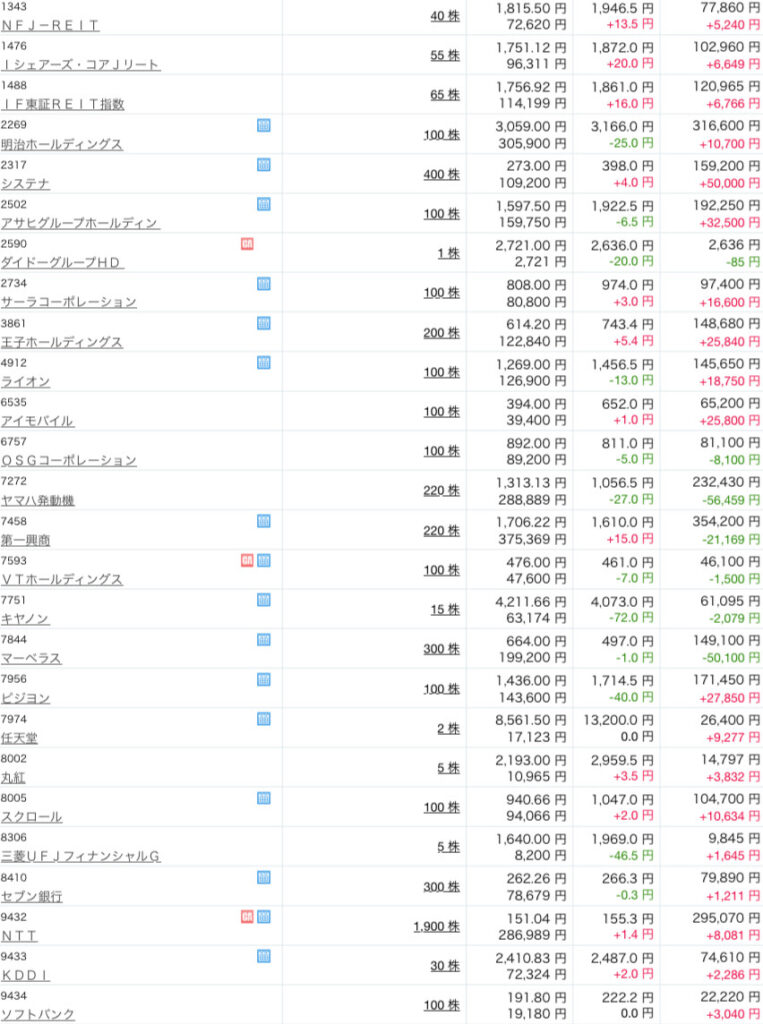Select the 55 株 link for Iシェアーズ・コアJリート
The image size is (763, 1024).
[x=445, y=56]
